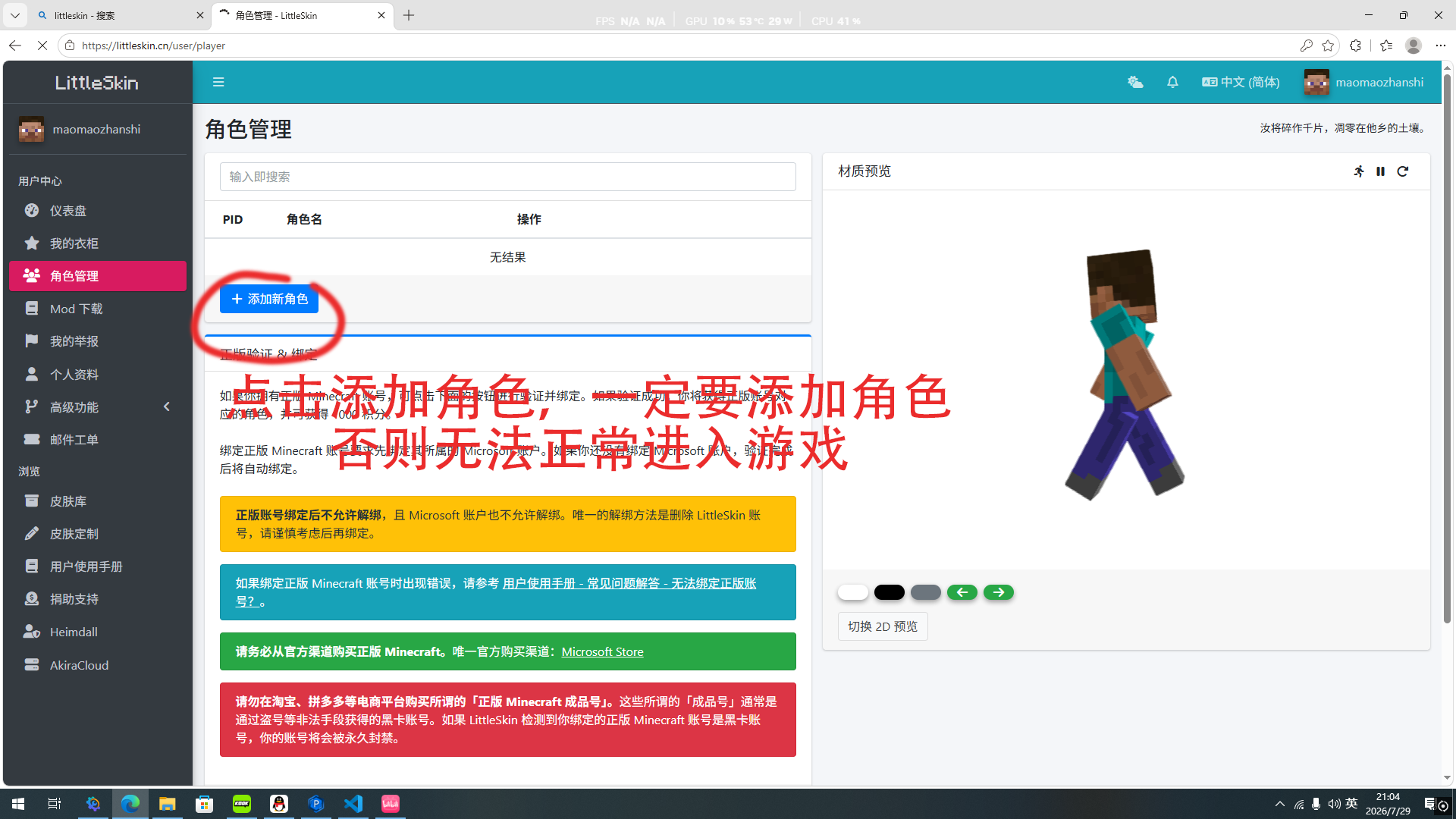Select 角色管理 sidebar item
This screenshot has width=1456, height=819.
(x=98, y=276)
